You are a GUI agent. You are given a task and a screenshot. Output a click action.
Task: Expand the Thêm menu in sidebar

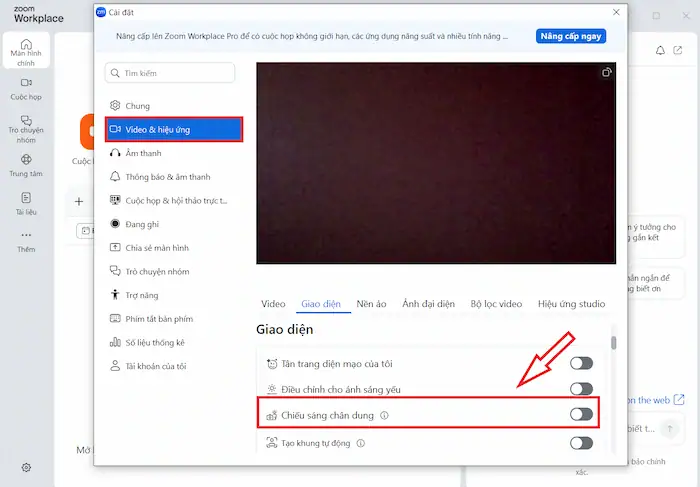pos(26,241)
